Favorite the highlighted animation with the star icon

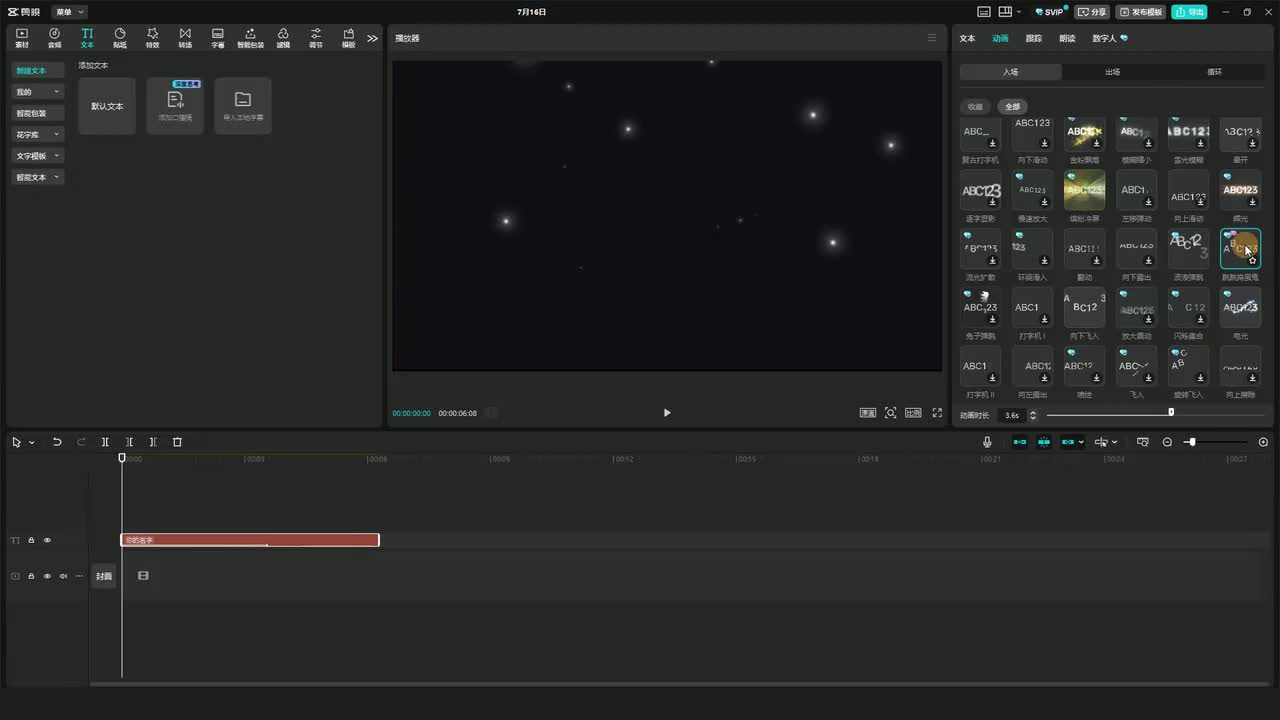point(1251,260)
